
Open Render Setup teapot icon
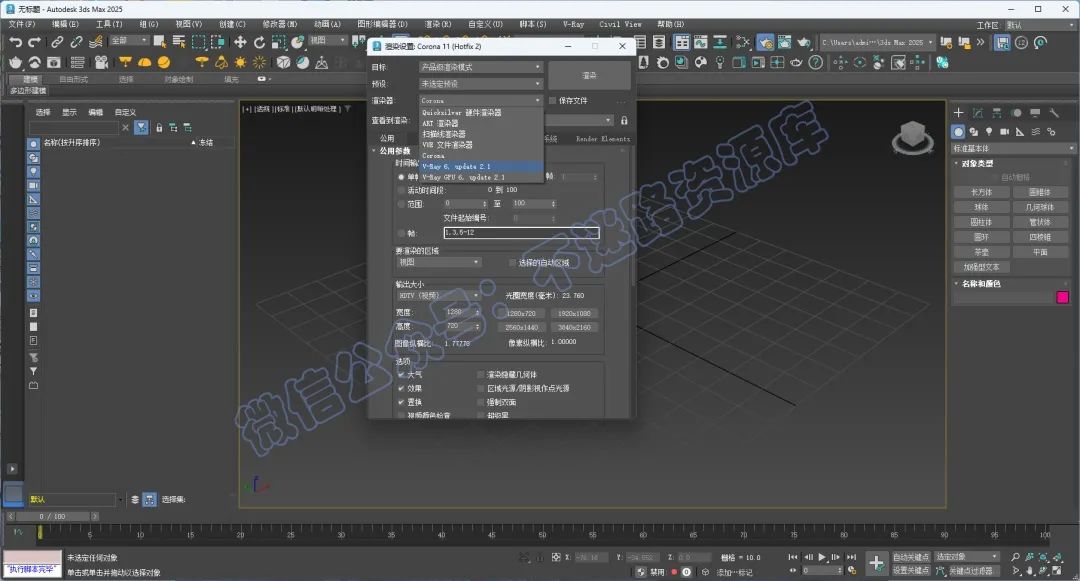coord(765,43)
